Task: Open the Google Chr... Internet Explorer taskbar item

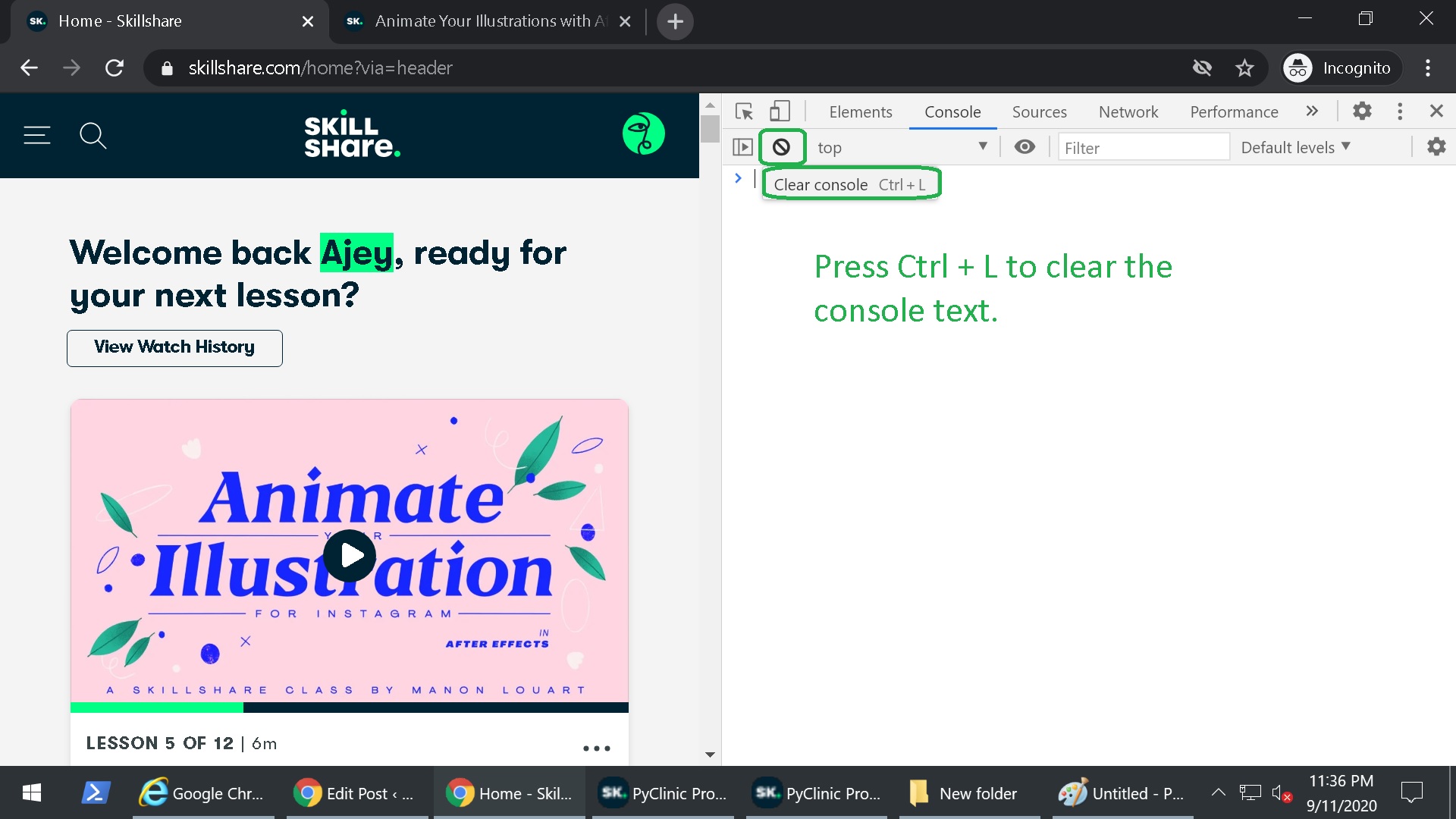Action: (202, 793)
